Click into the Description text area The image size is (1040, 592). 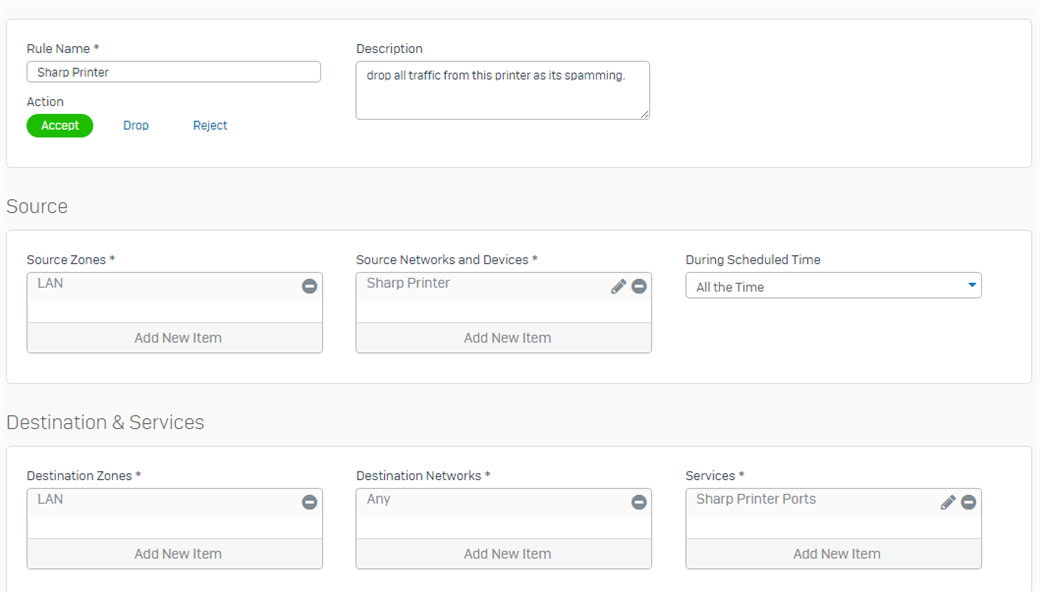tap(503, 91)
